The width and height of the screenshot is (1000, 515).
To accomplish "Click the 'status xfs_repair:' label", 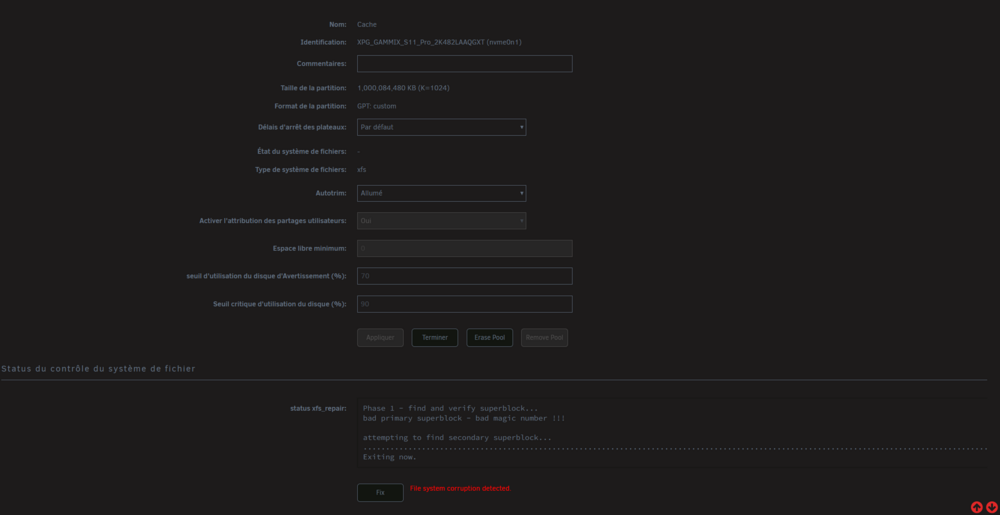I will click(x=318, y=409).
